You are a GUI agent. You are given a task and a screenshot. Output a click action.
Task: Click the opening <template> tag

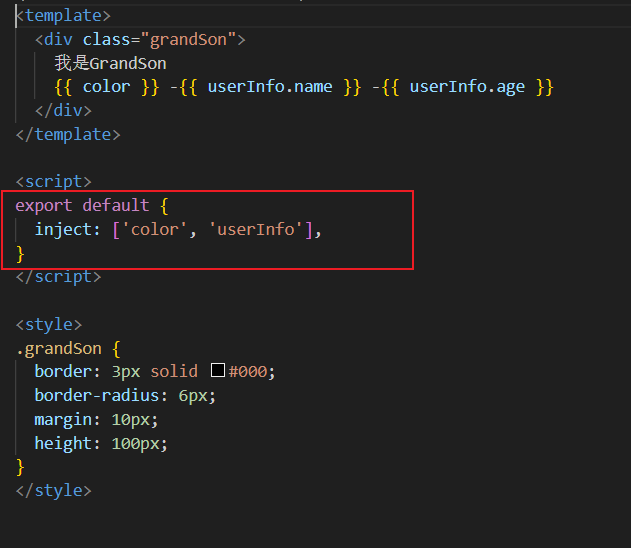[63, 16]
